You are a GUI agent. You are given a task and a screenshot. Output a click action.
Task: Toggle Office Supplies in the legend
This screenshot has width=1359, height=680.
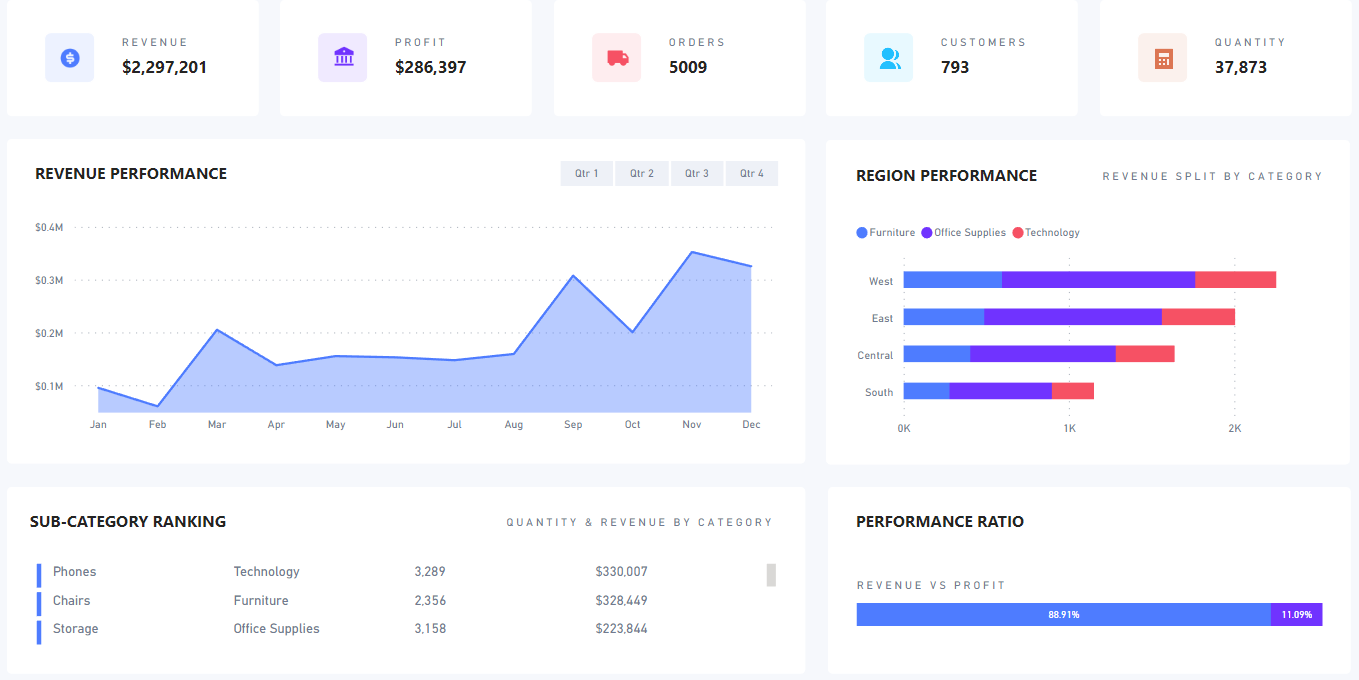point(963,232)
